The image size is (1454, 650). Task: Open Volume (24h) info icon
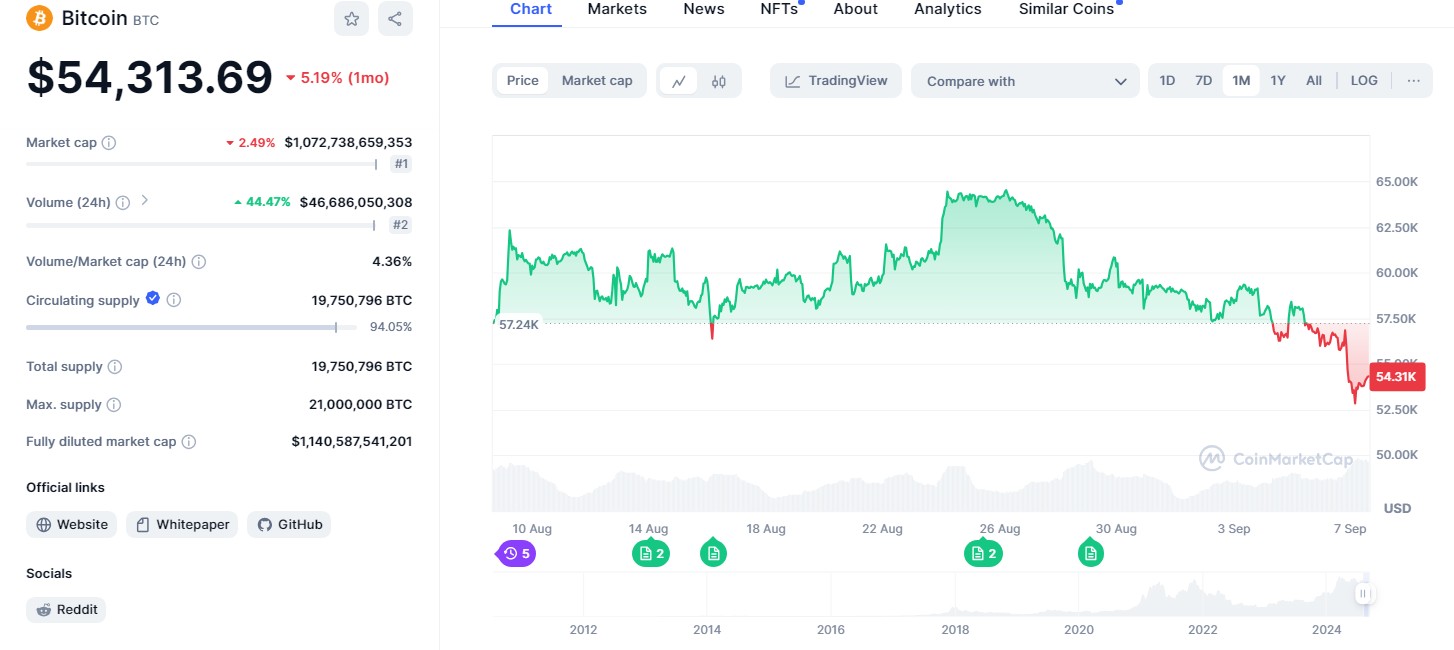pos(123,202)
